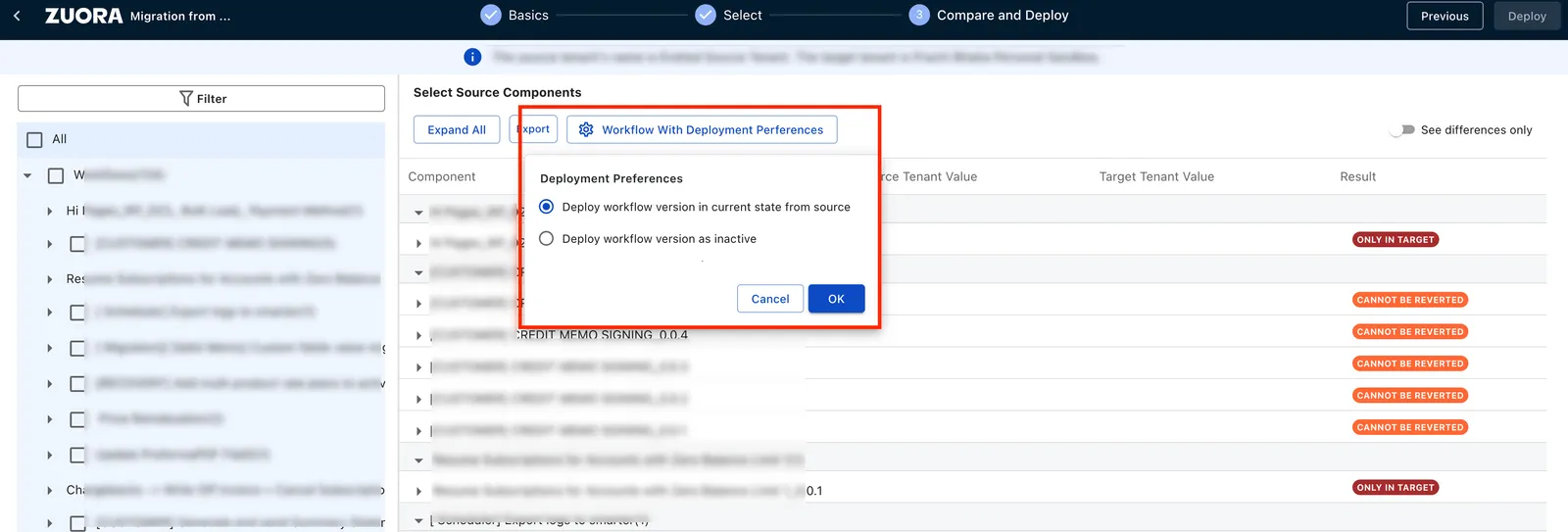Check the All checkbox
This screenshot has width=1568, height=532.
(x=34, y=140)
